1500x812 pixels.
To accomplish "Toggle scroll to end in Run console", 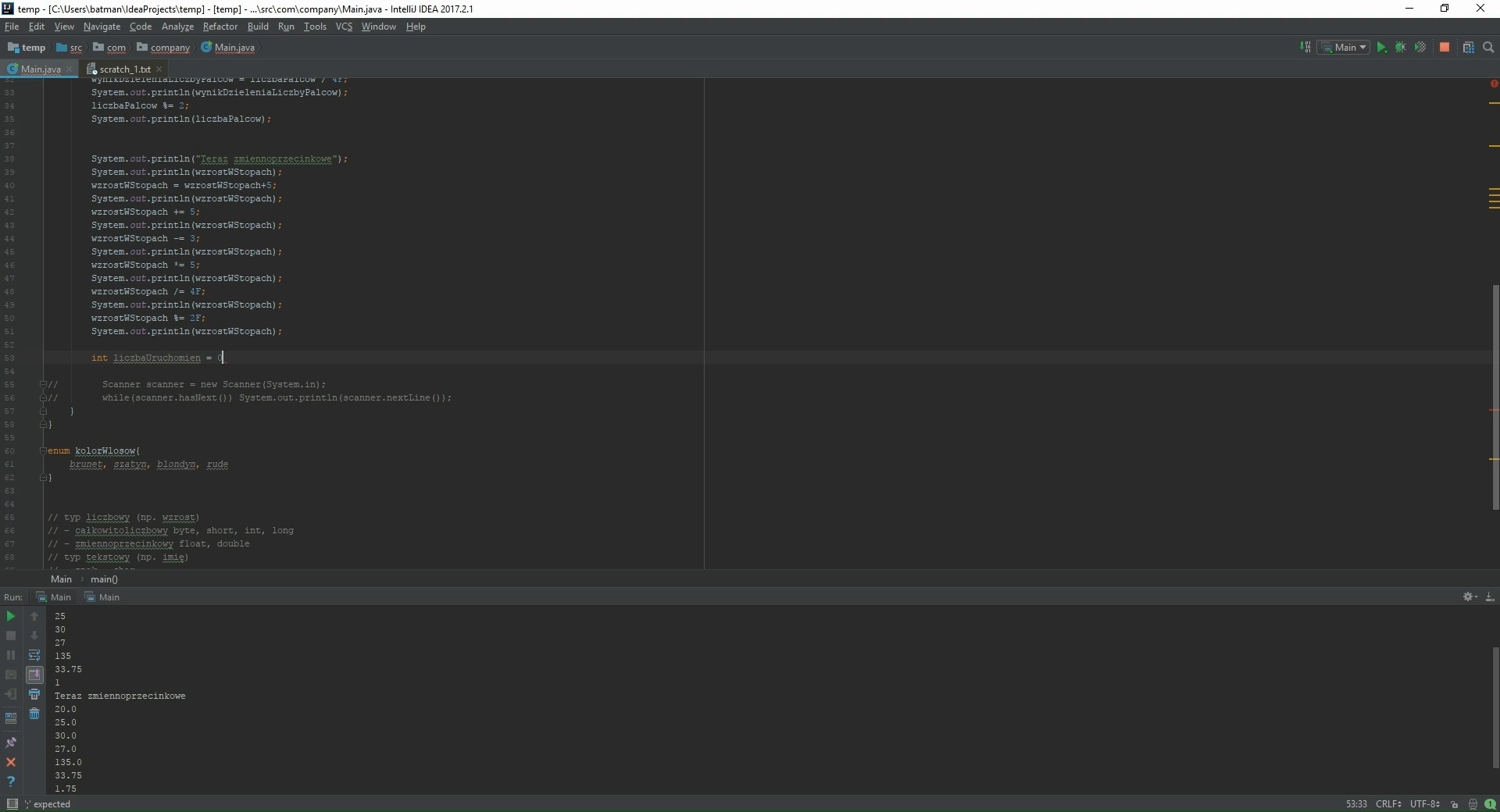I will point(34,675).
